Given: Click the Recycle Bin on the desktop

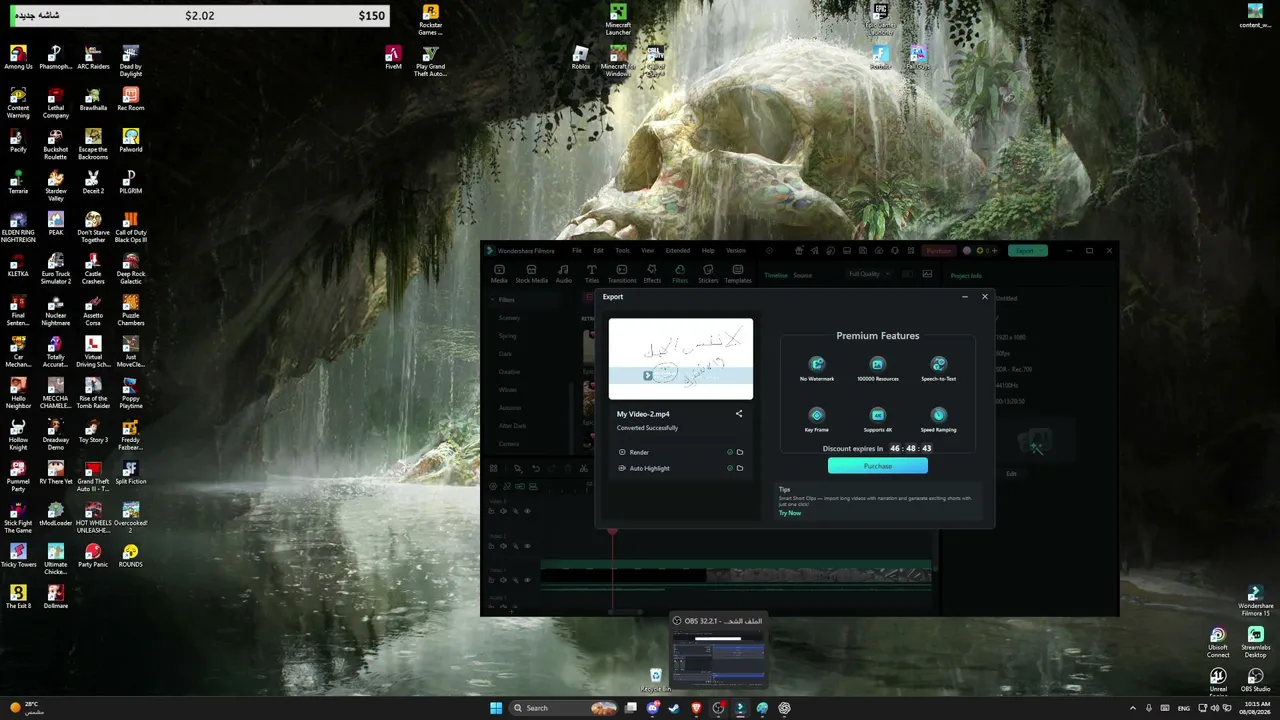Looking at the screenshot, I should pos(655,680).
